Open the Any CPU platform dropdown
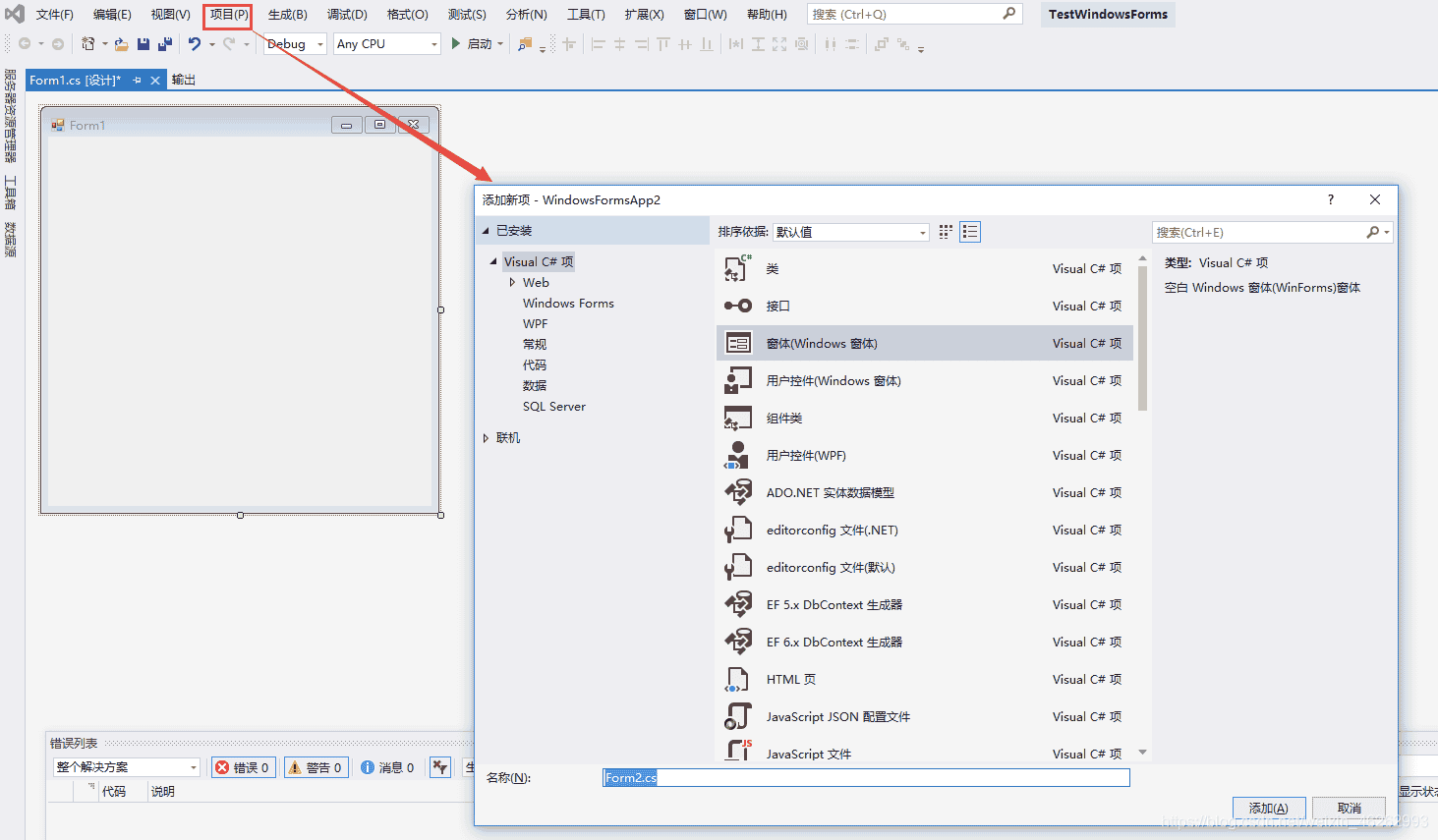The height and width of the screenshot is (840, 1438). tap(435, 43)
